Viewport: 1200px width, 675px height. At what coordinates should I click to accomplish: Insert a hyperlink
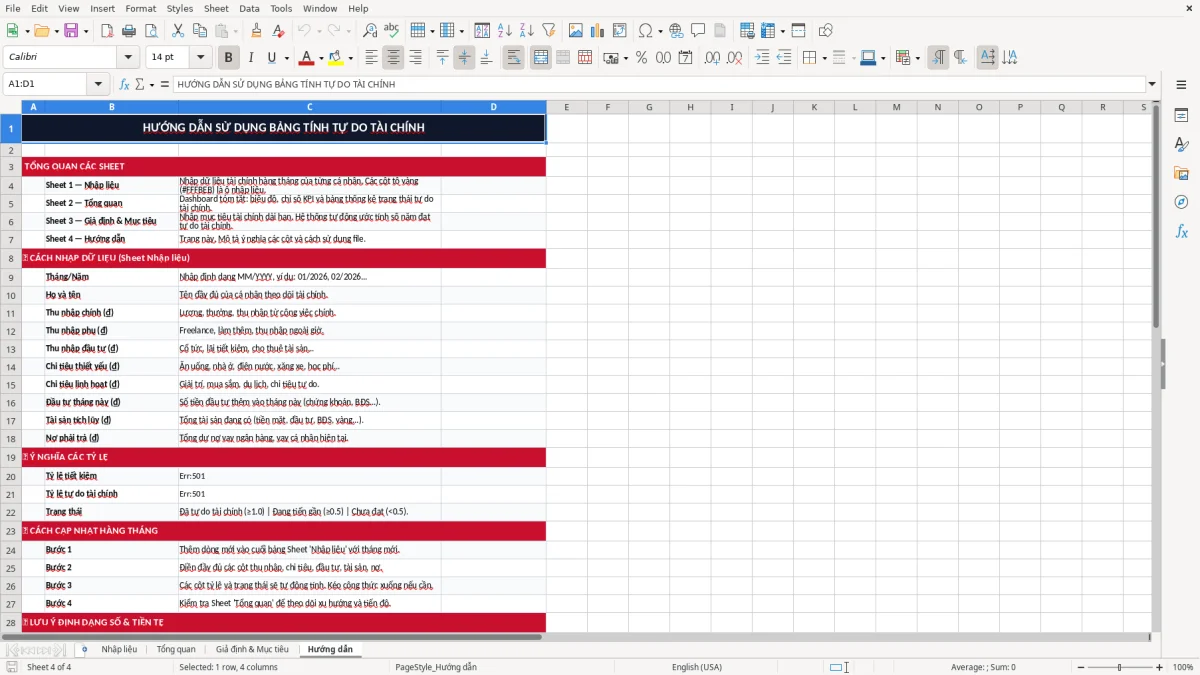coord(676,31)
